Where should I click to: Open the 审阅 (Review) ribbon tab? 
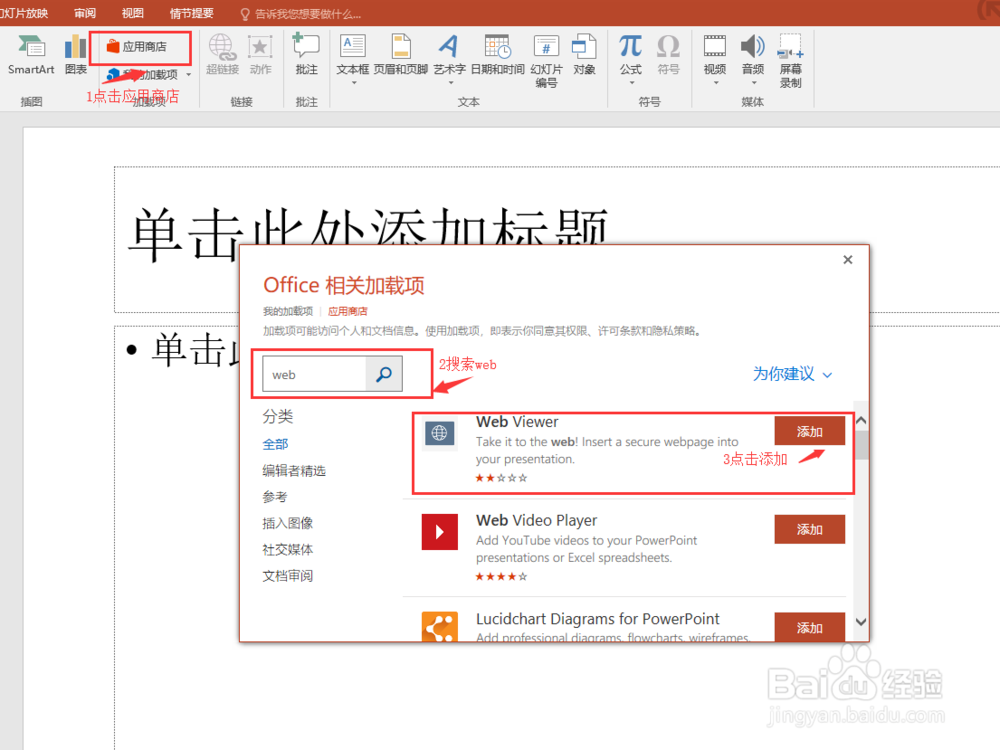coord(85,13)
